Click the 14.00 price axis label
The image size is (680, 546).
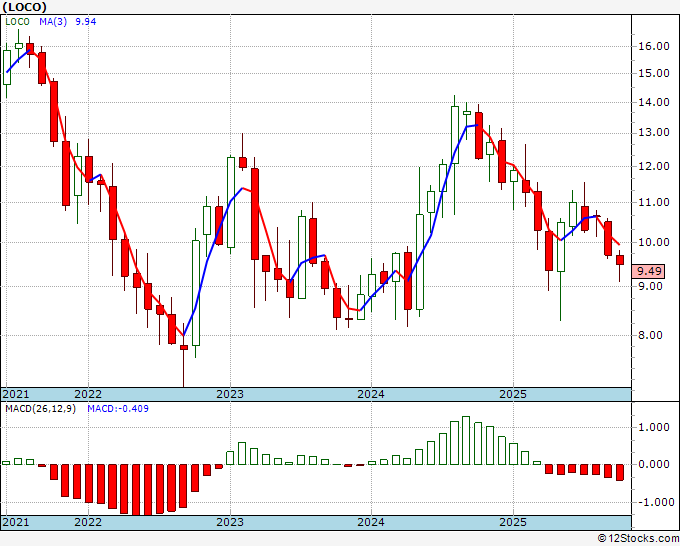pyautogui.click(x=654, y=103)
